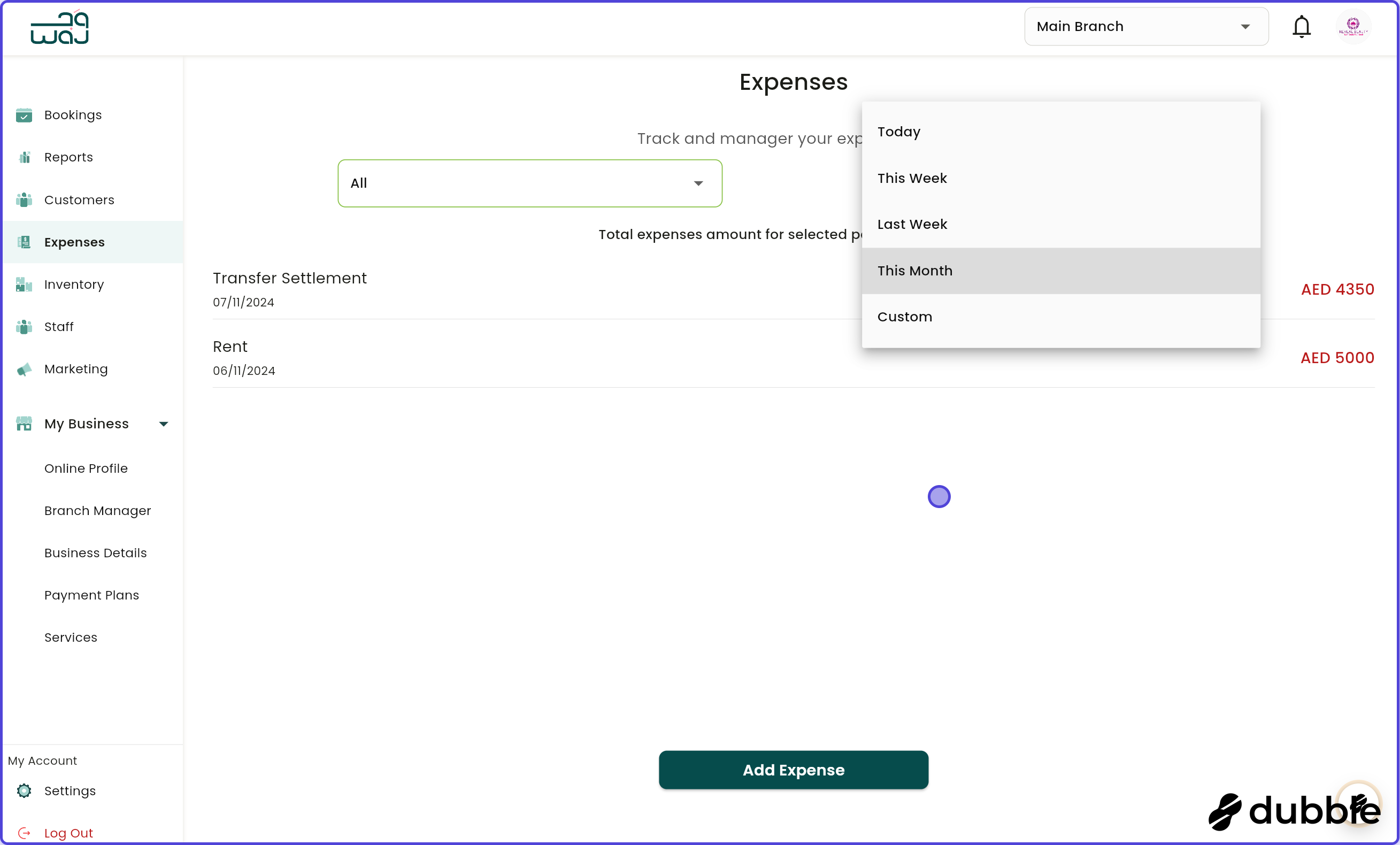Select the Bookings calendar icon
The image size is (1400, 845).
[24, 116]
